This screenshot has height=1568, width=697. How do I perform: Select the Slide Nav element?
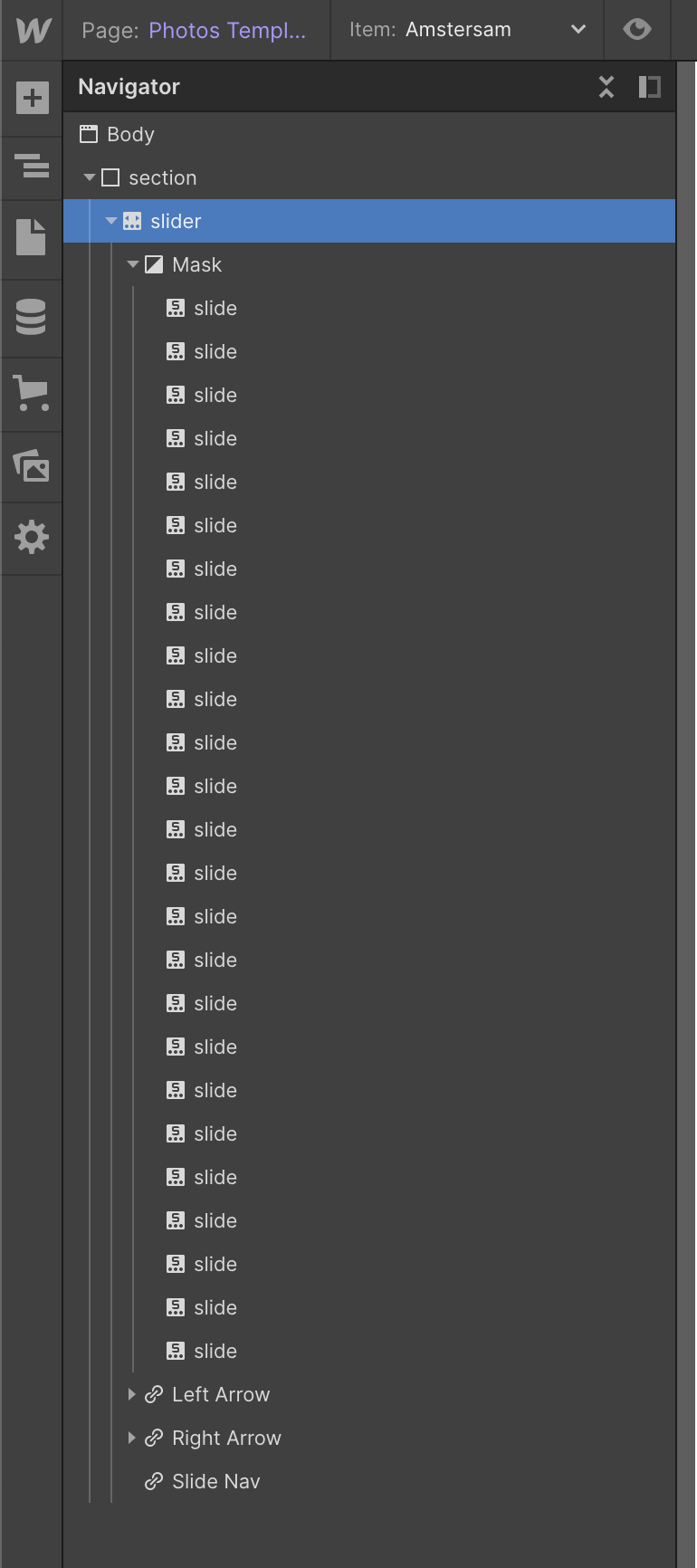click(x=216, y=1481)
